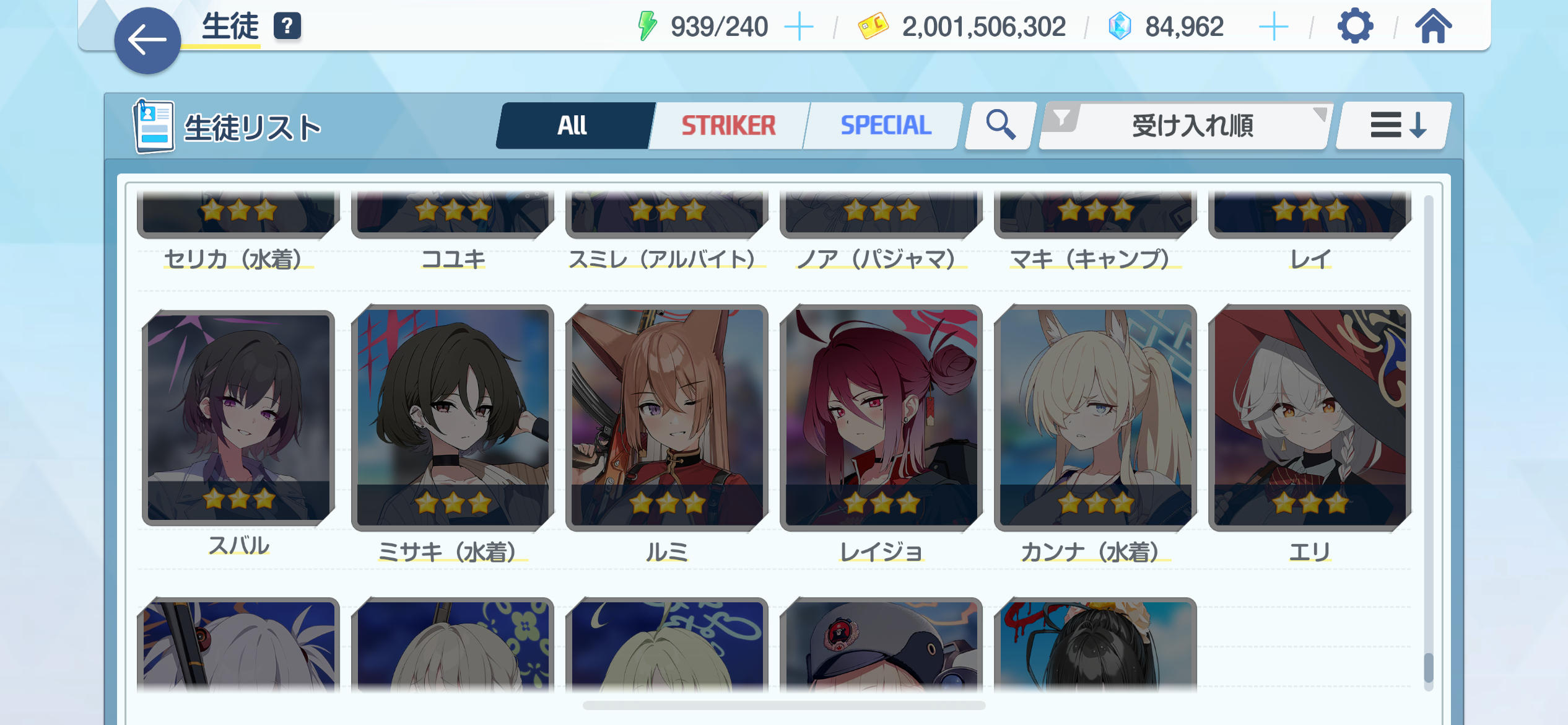The width and height of the screenshot is (1568, 725).
Task: Select the All tab
Action: tap(573, 126)
